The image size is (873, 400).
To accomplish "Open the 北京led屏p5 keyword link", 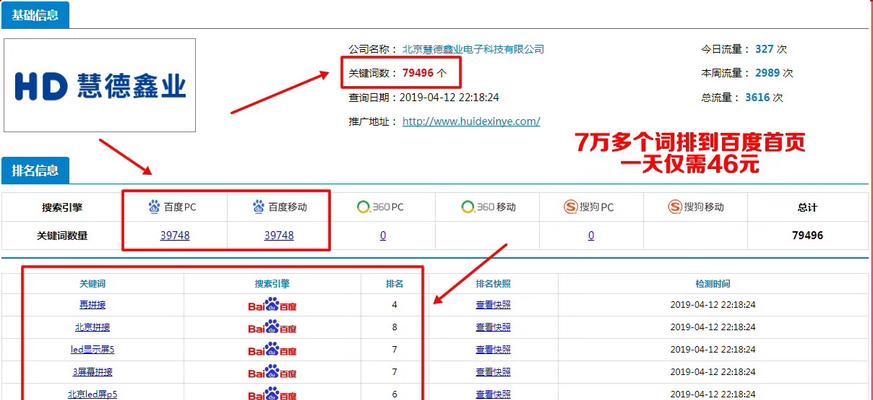I will click(x=92, y=394).
